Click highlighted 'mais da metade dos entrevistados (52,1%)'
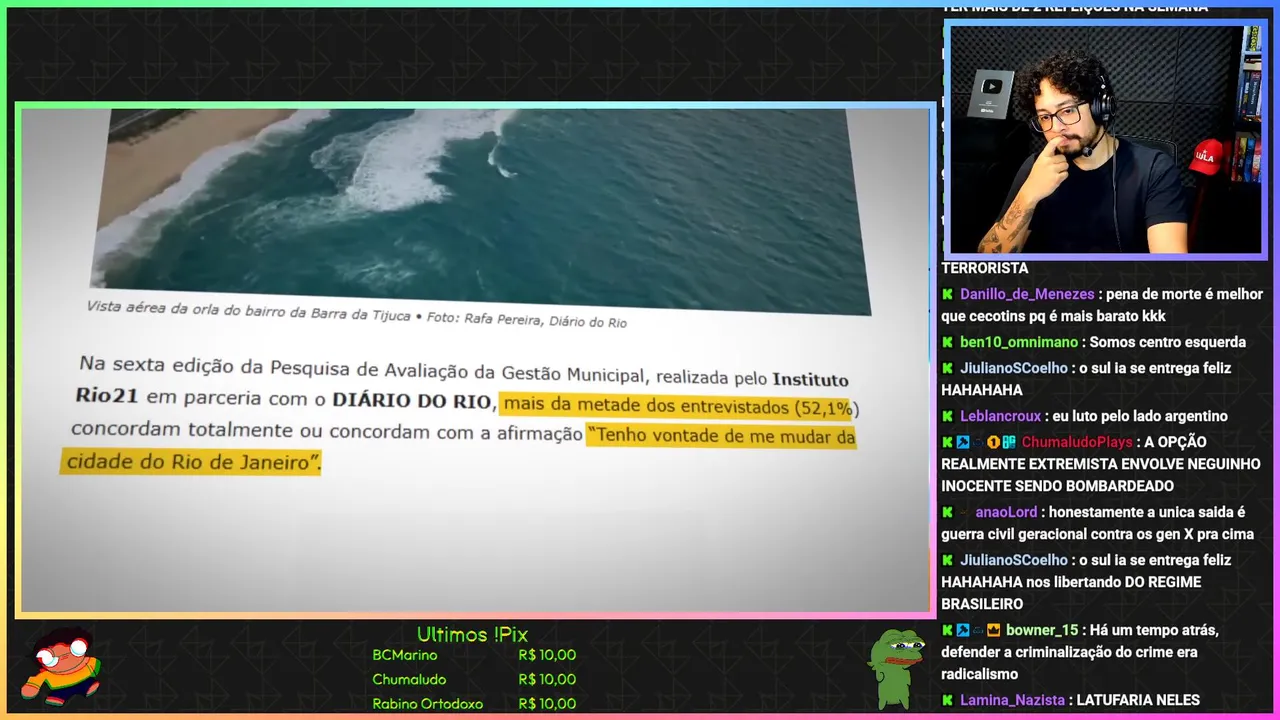 (680, 407)
